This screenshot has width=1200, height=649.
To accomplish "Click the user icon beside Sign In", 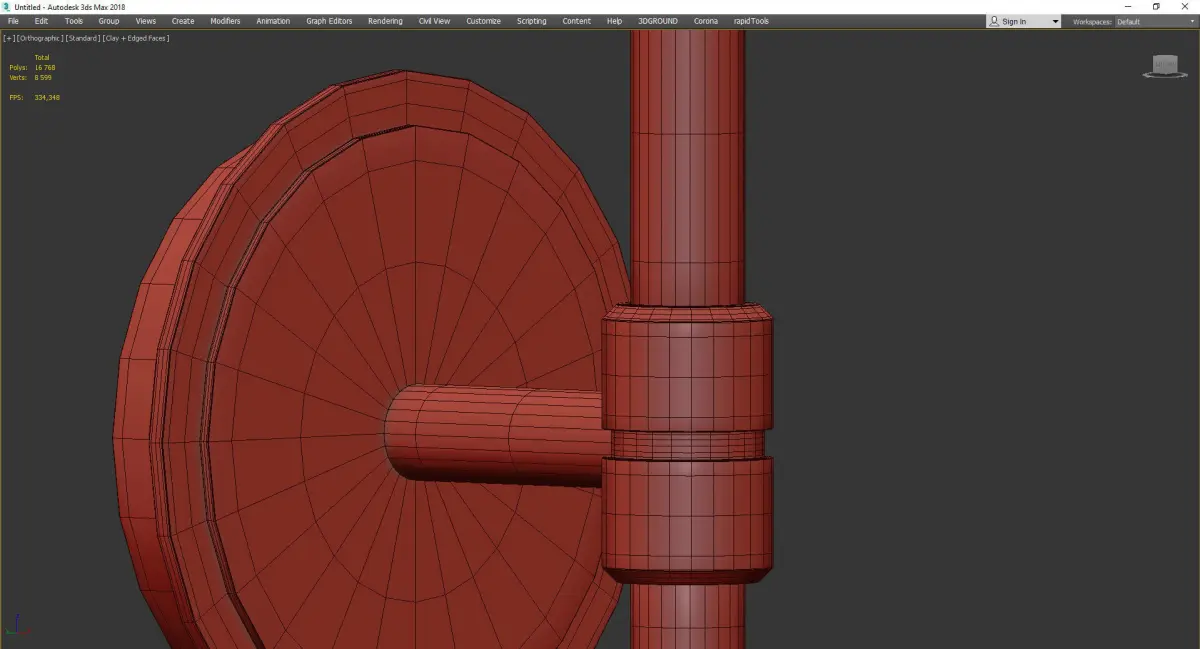I will [x=994, y=21].
